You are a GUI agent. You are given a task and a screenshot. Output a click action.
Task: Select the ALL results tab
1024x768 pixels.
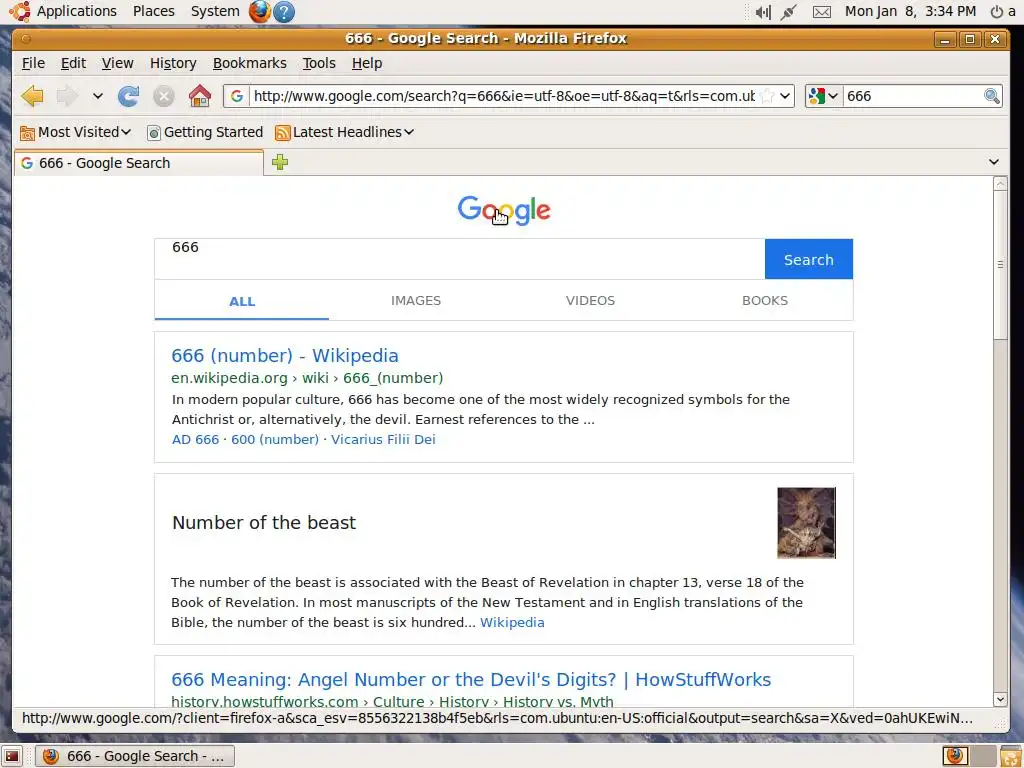coord(242,301)
